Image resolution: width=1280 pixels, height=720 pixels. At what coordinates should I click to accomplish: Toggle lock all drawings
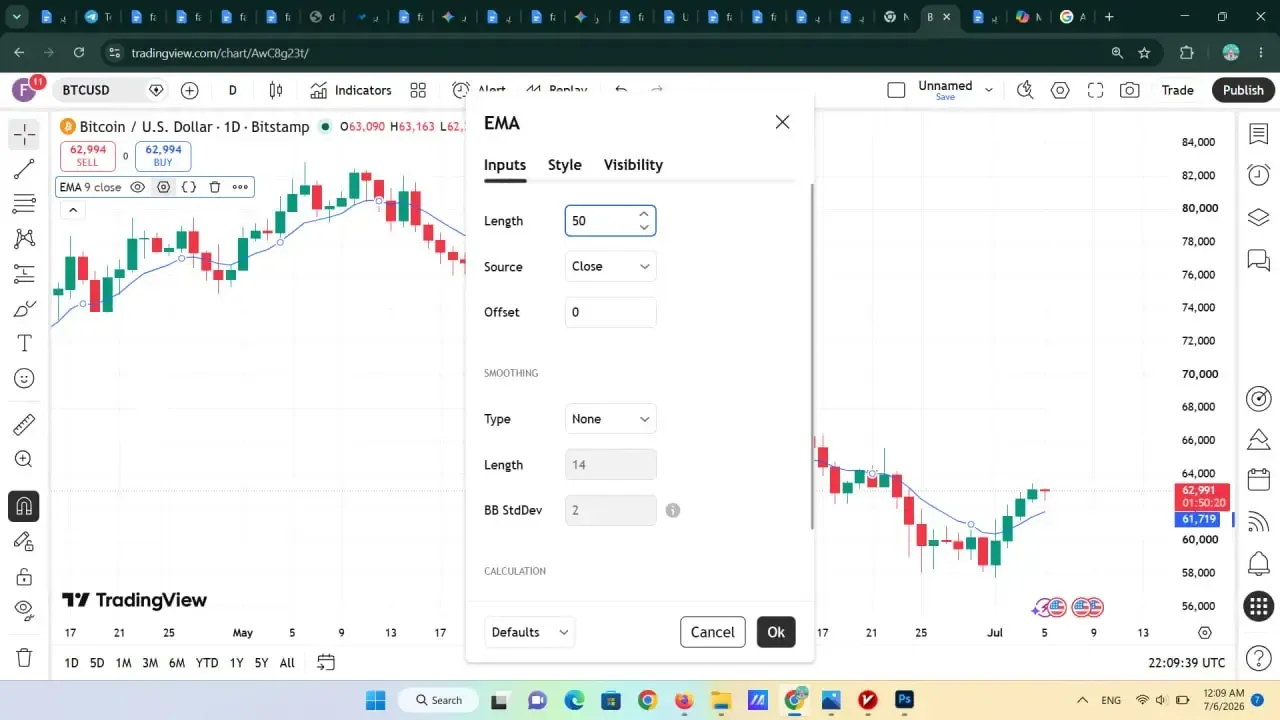(24, 576)
